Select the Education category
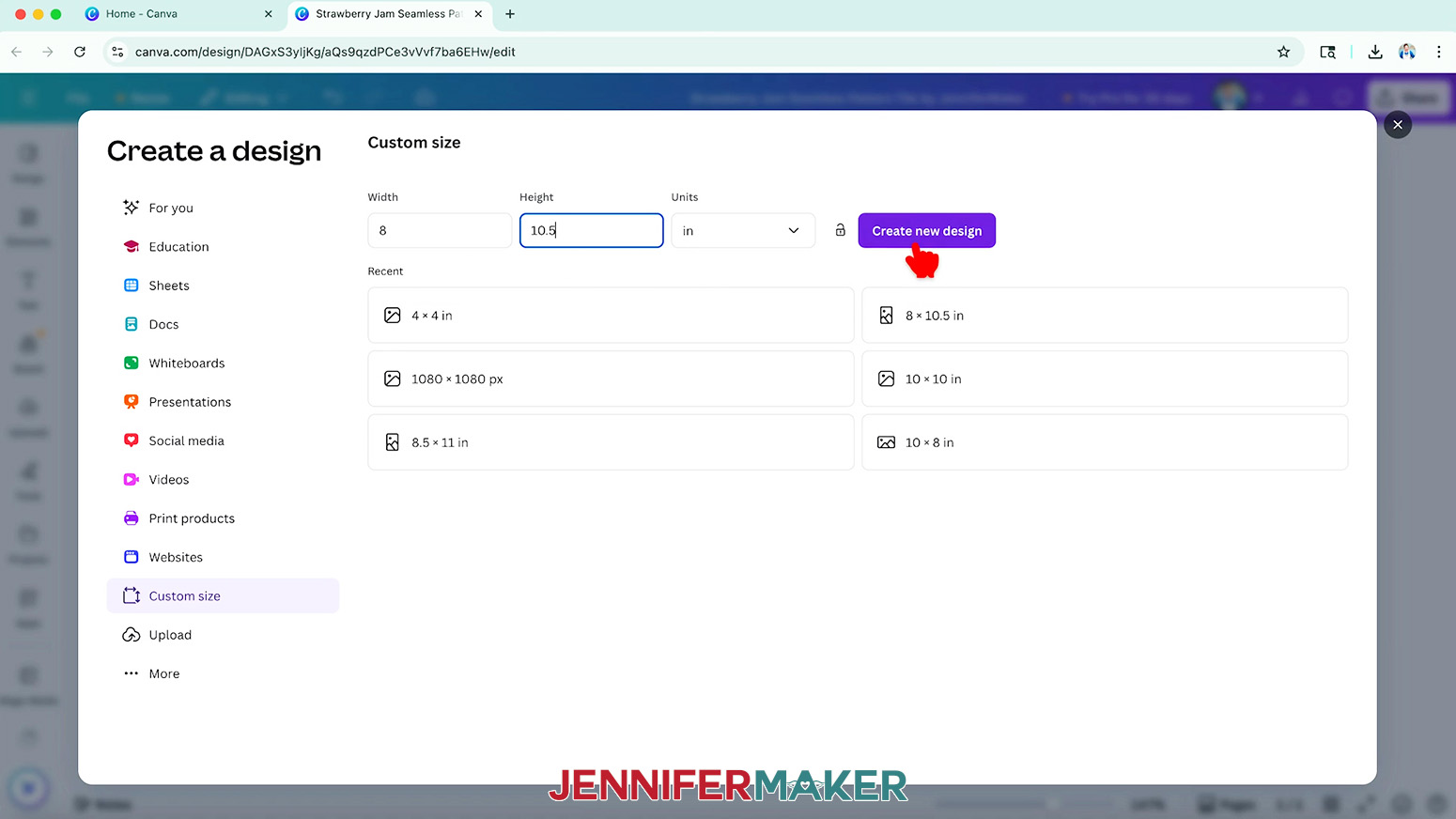 pos(223,247)
